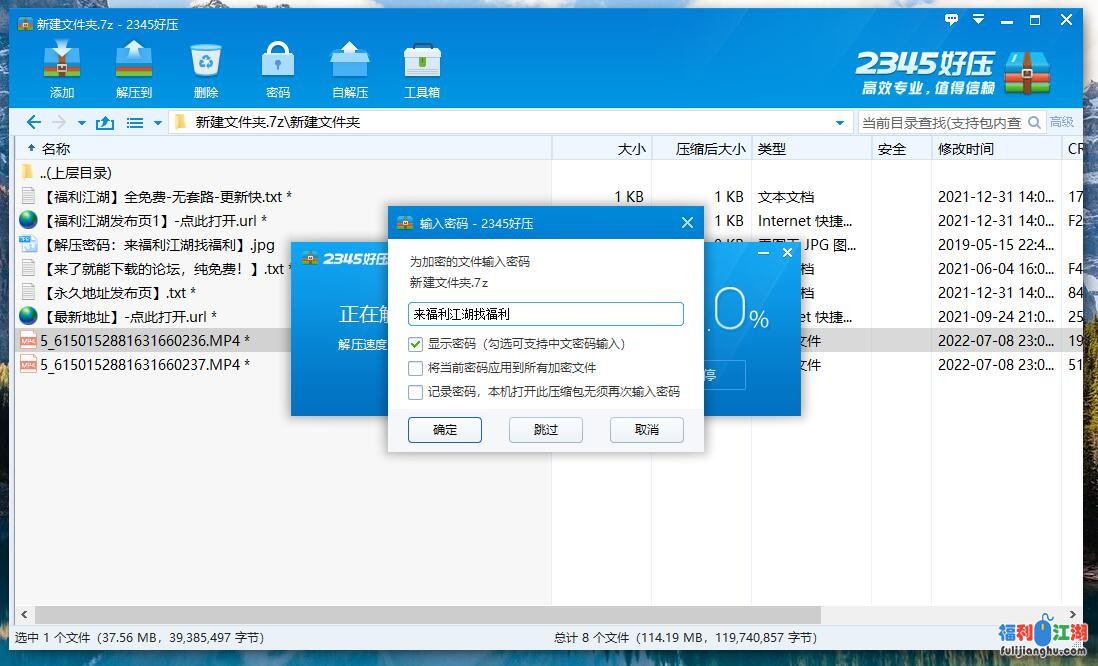
Task: Select the 添加 (Add) toolbar icon
Action: coord(62,68)
